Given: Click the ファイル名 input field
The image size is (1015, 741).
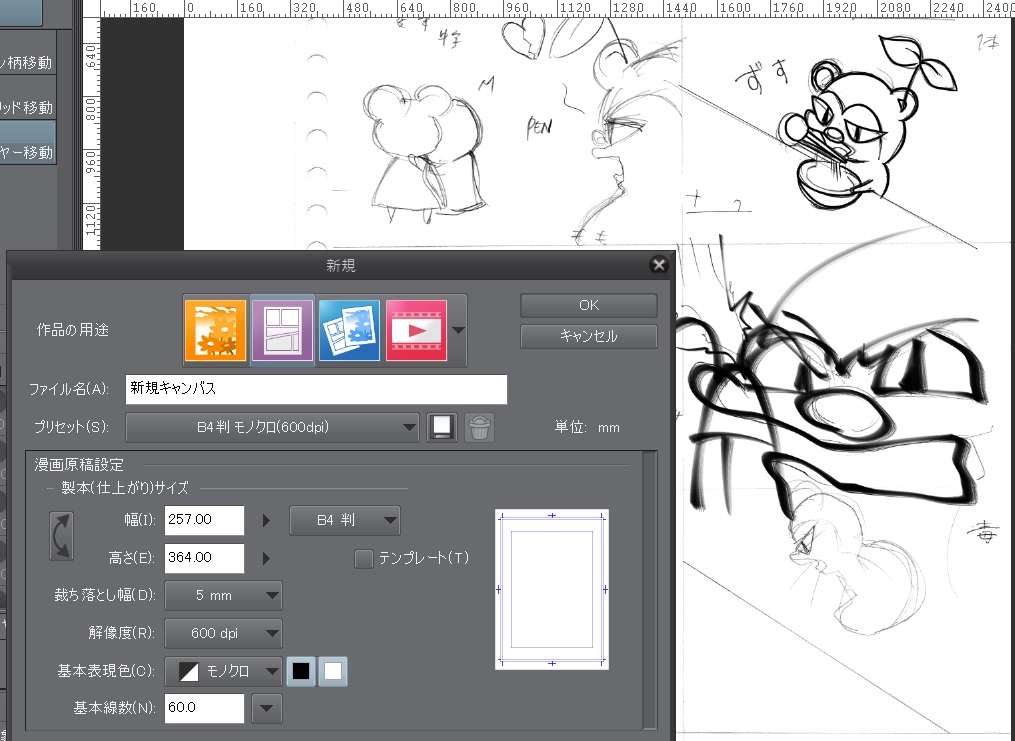Looking at the screenshot, I should click(316, 389).
